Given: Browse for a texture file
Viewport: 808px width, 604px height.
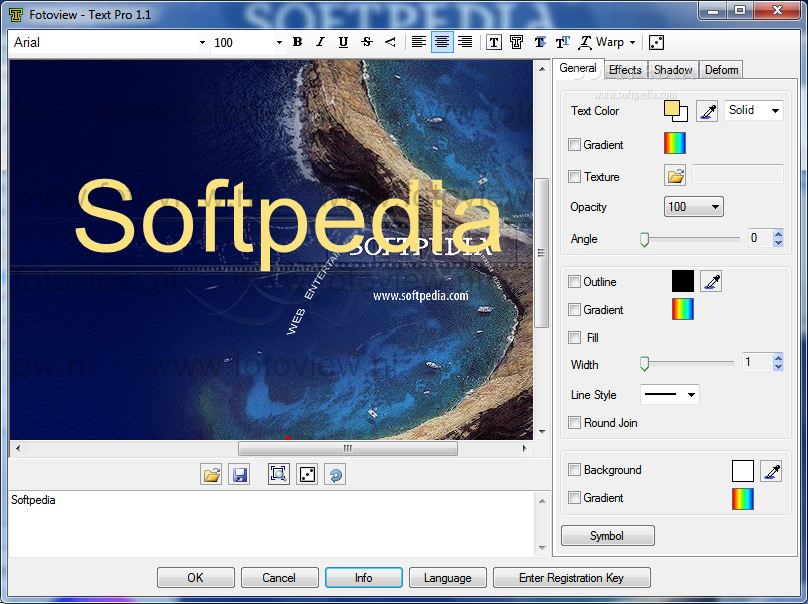Looking at the screenshot, I should coord(675,176).
